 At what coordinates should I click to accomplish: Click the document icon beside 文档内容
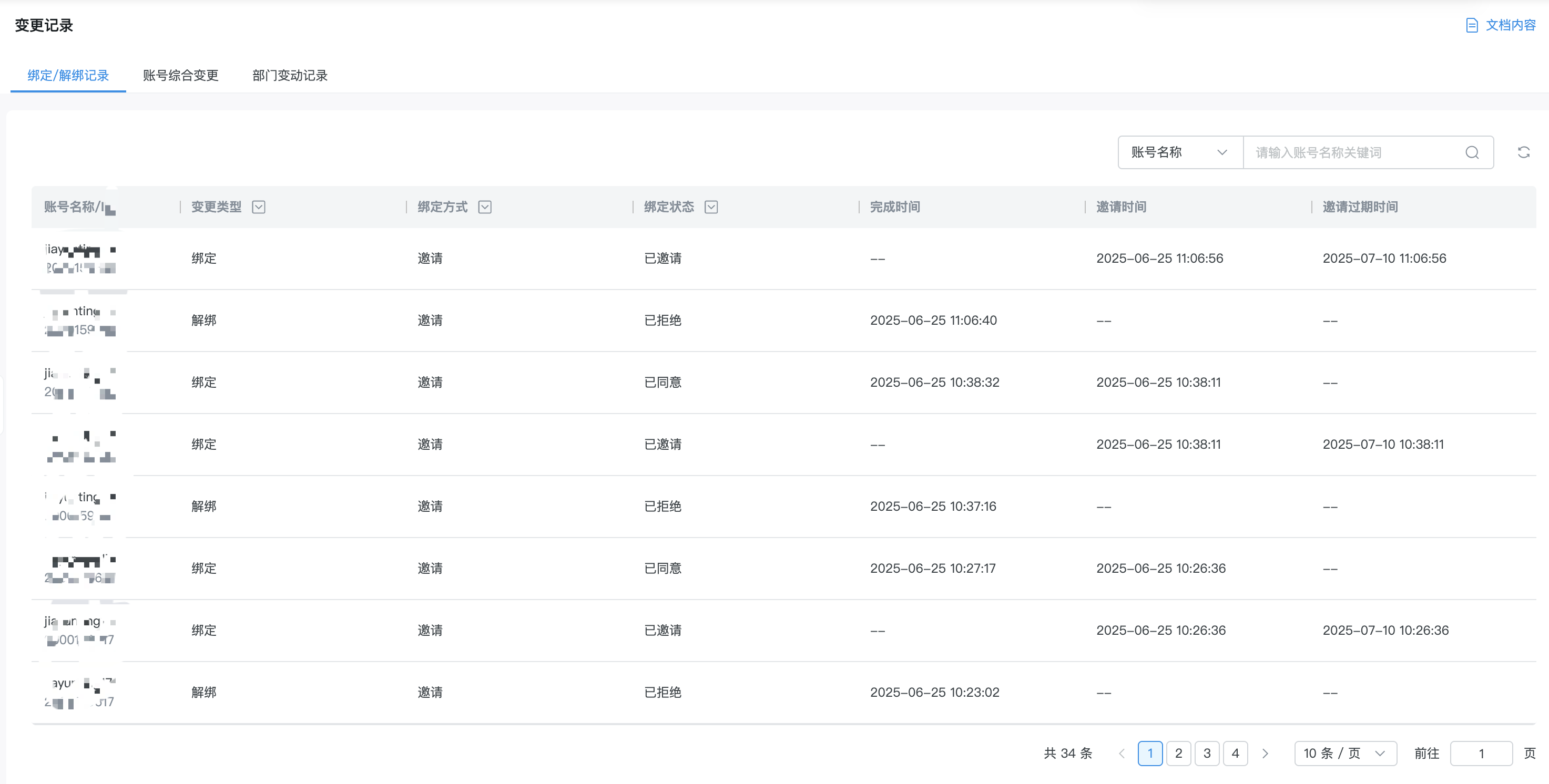tap(1471, 25)
